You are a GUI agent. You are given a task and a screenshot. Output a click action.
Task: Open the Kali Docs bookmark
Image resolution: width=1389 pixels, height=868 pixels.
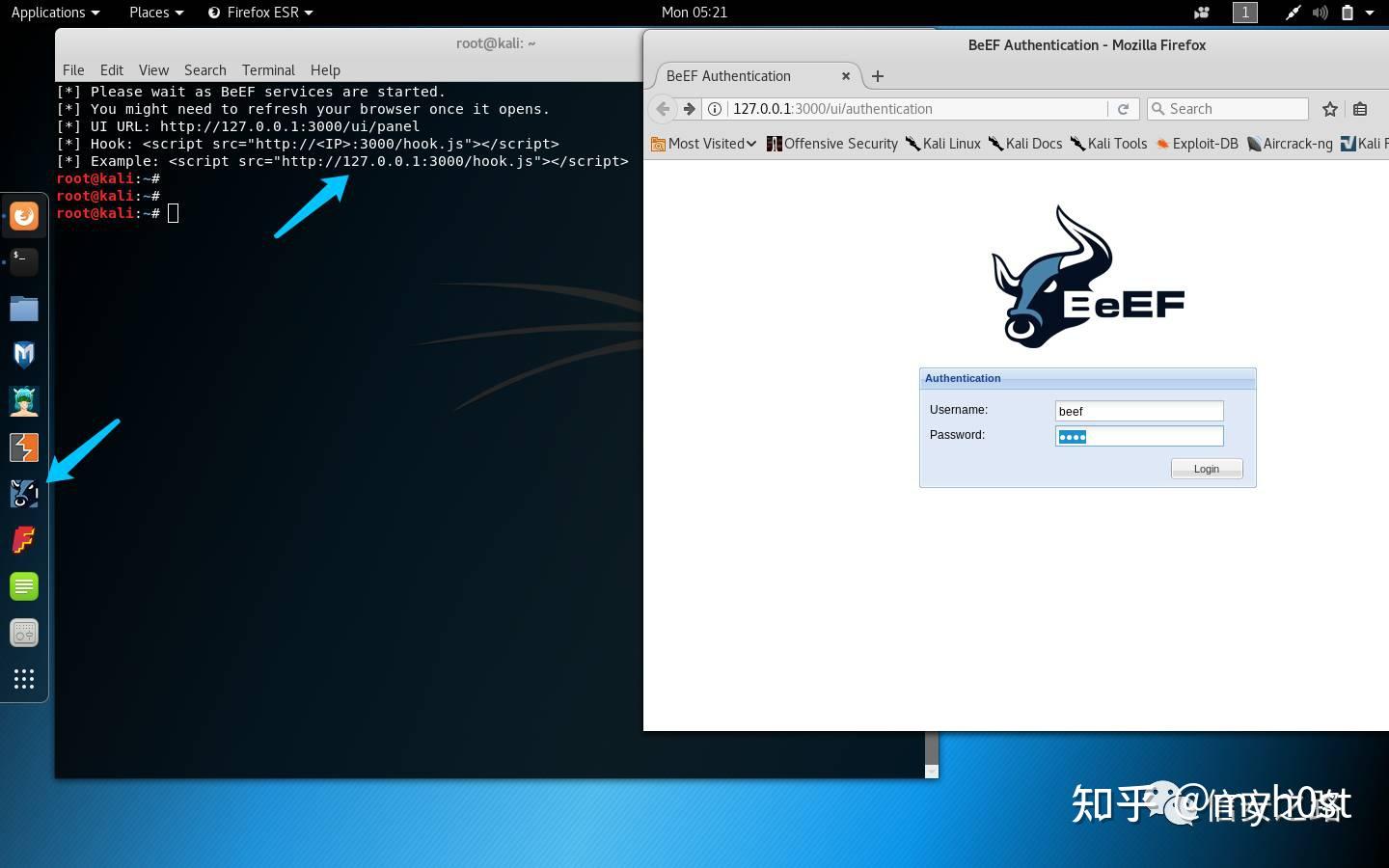[1025, 144]
